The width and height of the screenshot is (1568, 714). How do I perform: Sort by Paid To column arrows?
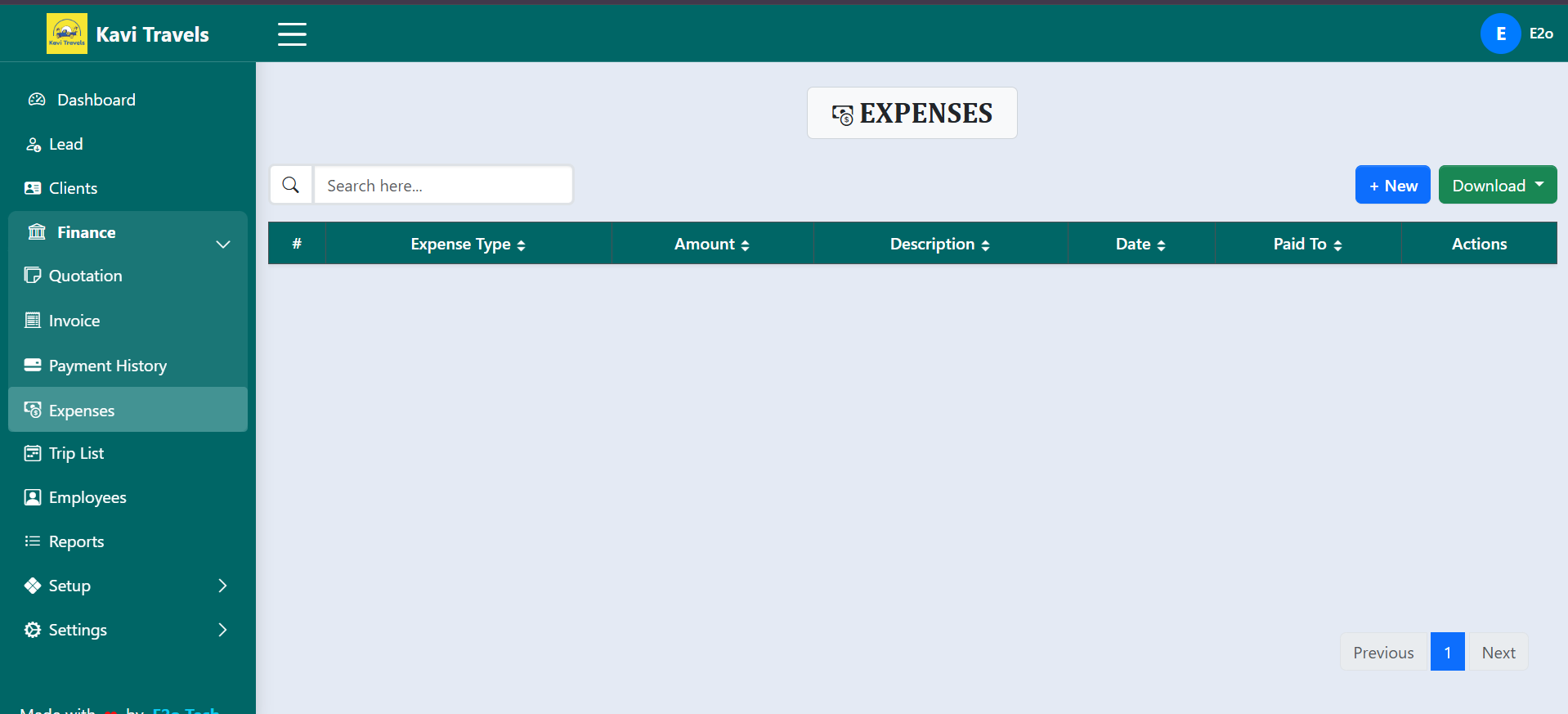click(1337, 245)
